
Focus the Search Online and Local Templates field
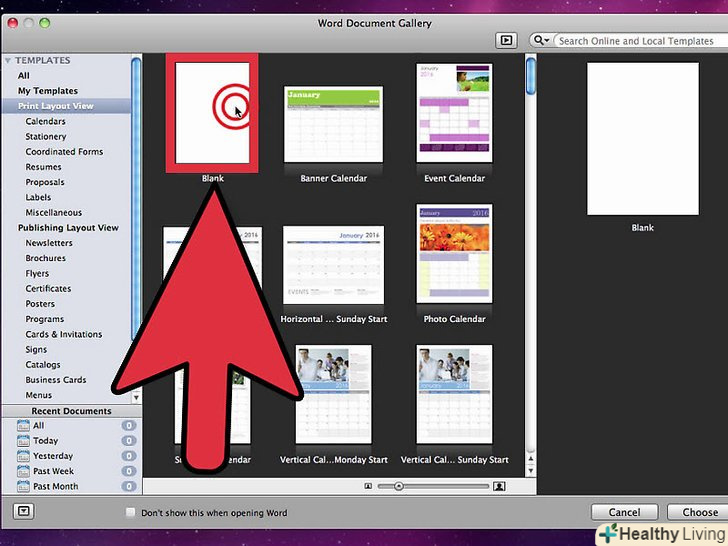point(641,41)
